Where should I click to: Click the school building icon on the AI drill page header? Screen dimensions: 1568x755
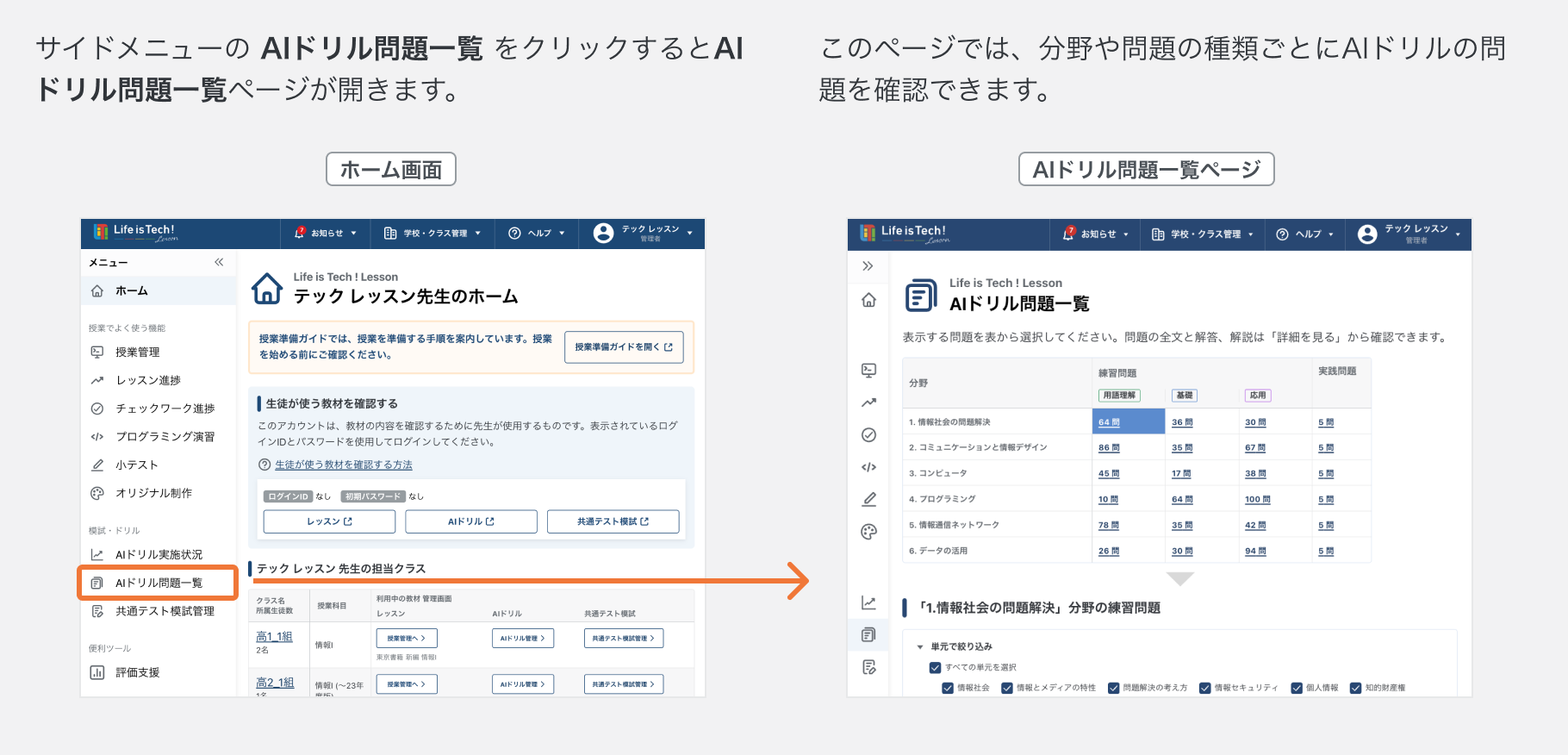[1158, 234]
